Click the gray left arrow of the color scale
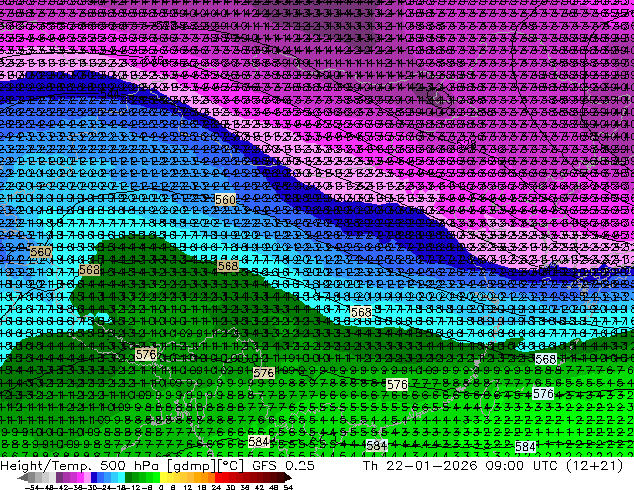The image size is (634, 490). click(x=23, y=478)
